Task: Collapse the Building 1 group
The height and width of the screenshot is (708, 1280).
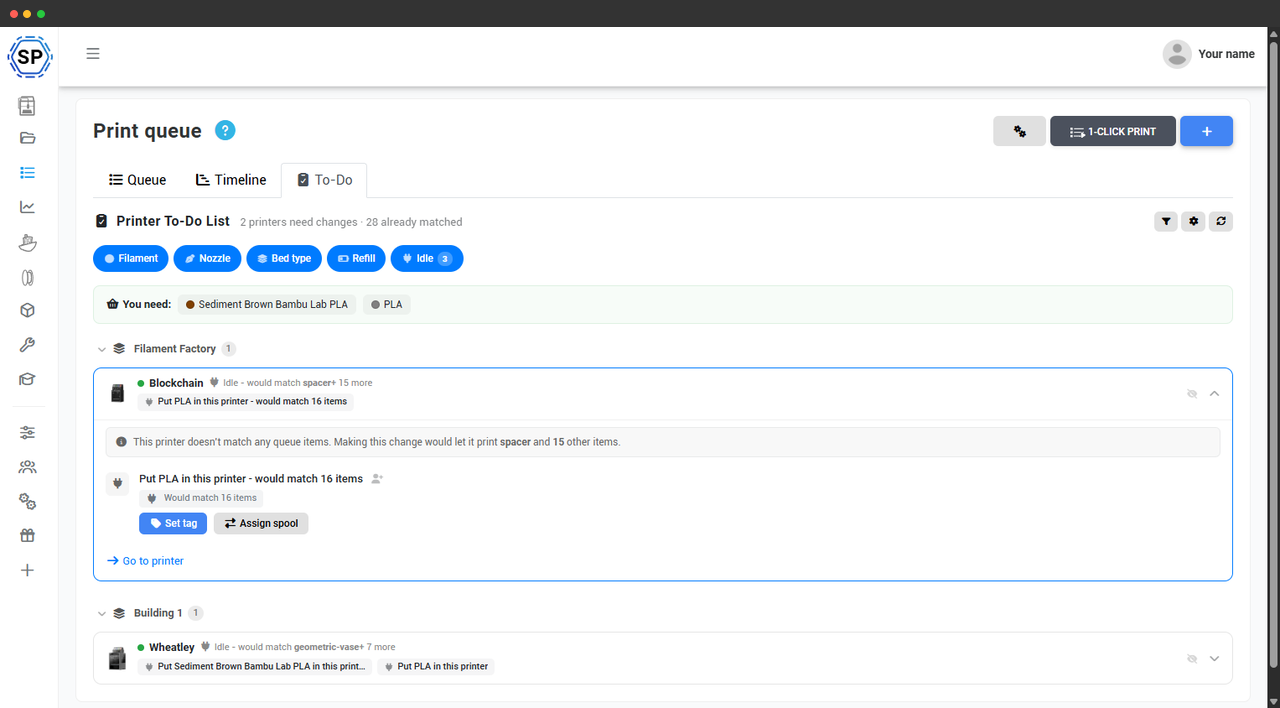Action: pyautogui.click(x=101, y=613)
